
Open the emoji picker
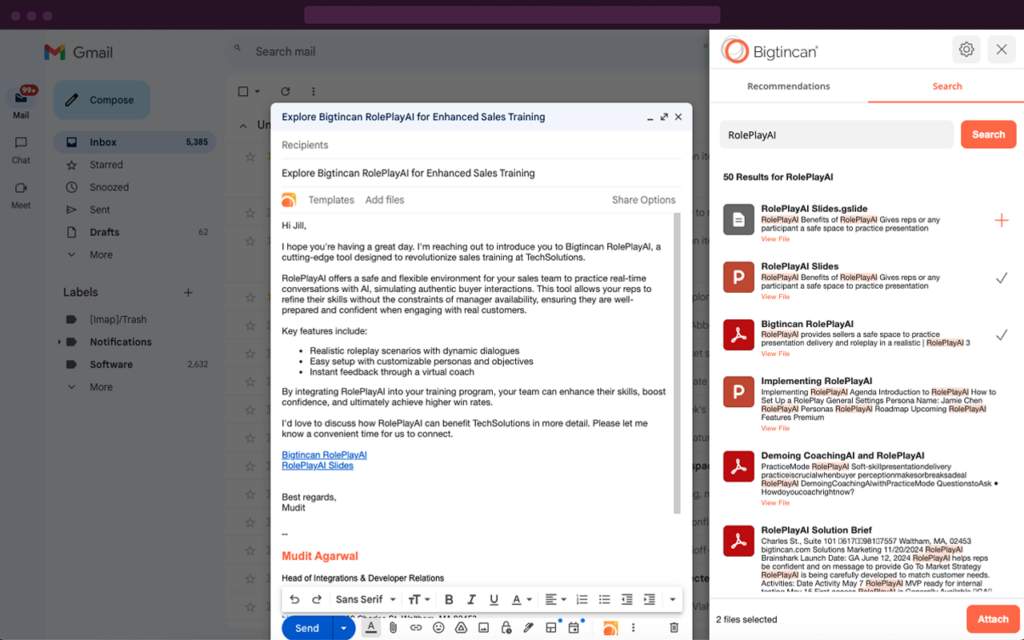click(438, 628)
